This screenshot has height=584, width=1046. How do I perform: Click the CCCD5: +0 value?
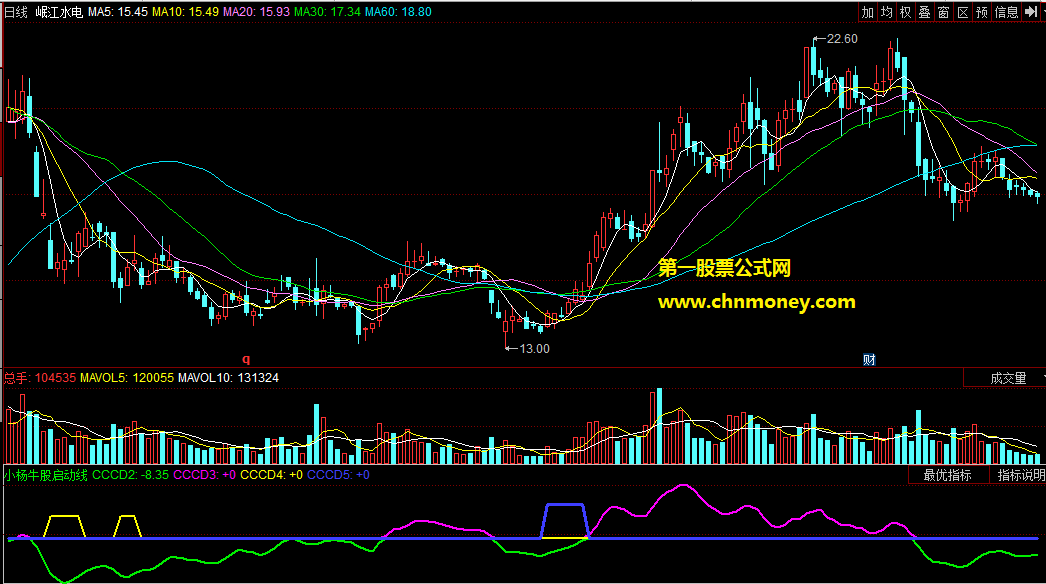338,475
